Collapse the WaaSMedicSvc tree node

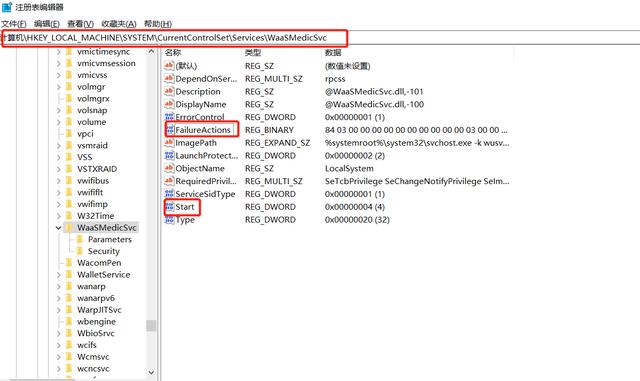click(x=58, y=228)
